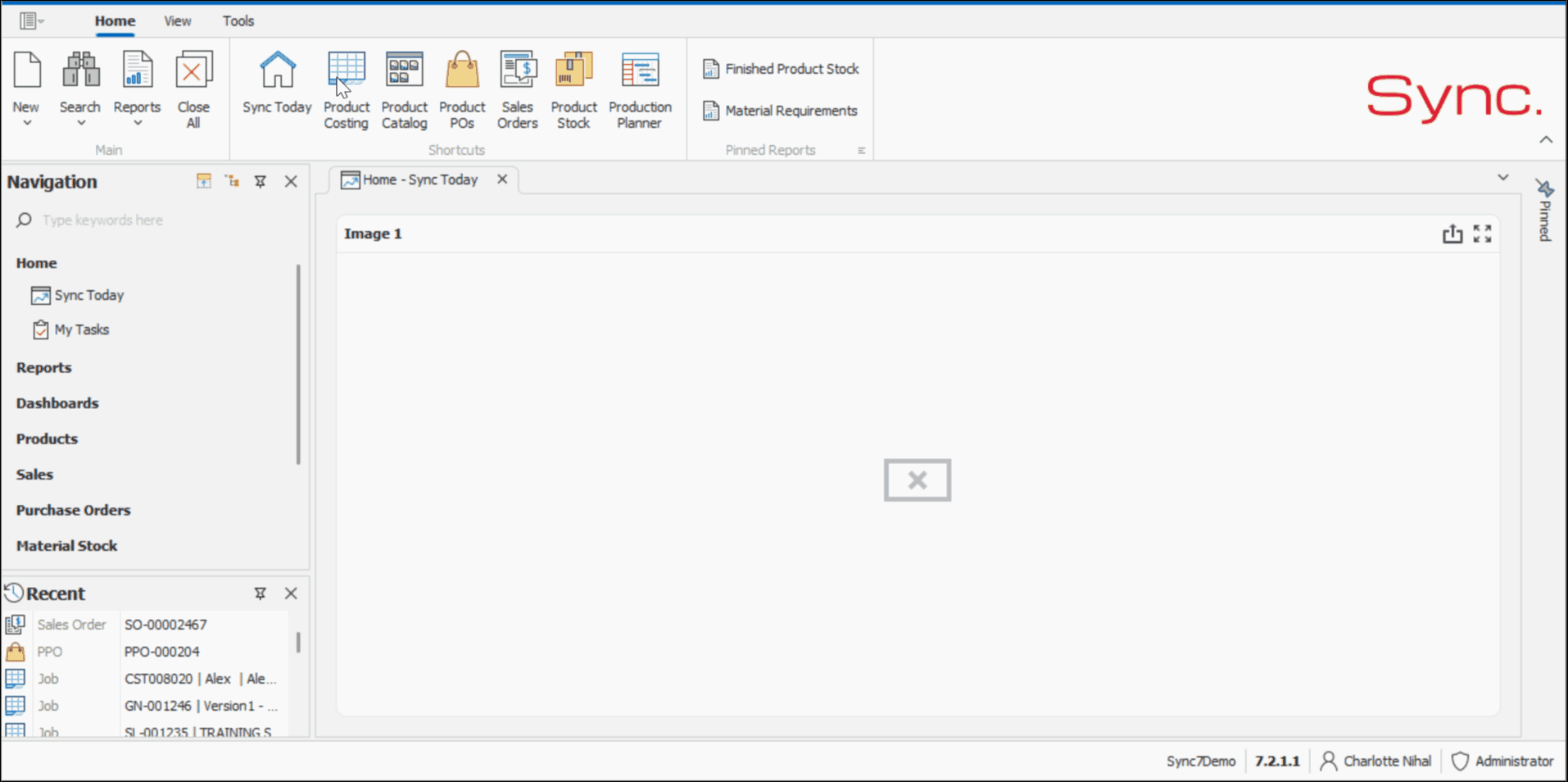Open the Finished Product Stock pinned report
Viewport: 1568px width, 782px height.
coord(781,69)
